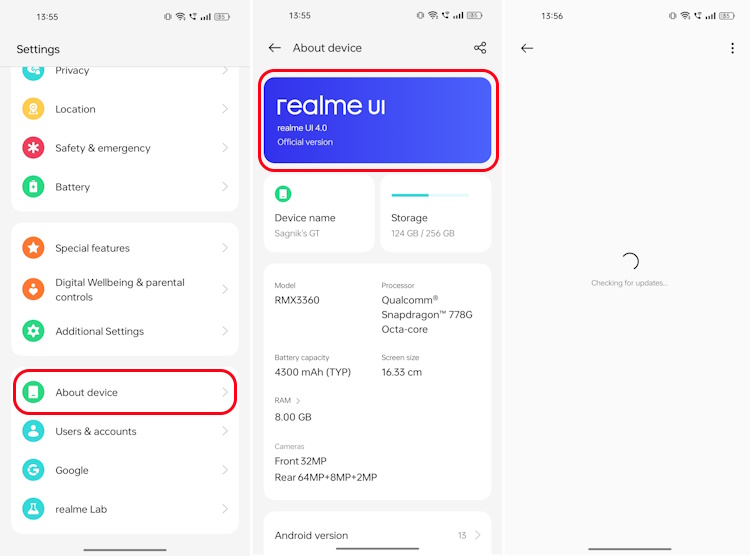This screenshot has height=556, width=750.
Task: Expand About device row chevron
Action: tap(225, 392)
